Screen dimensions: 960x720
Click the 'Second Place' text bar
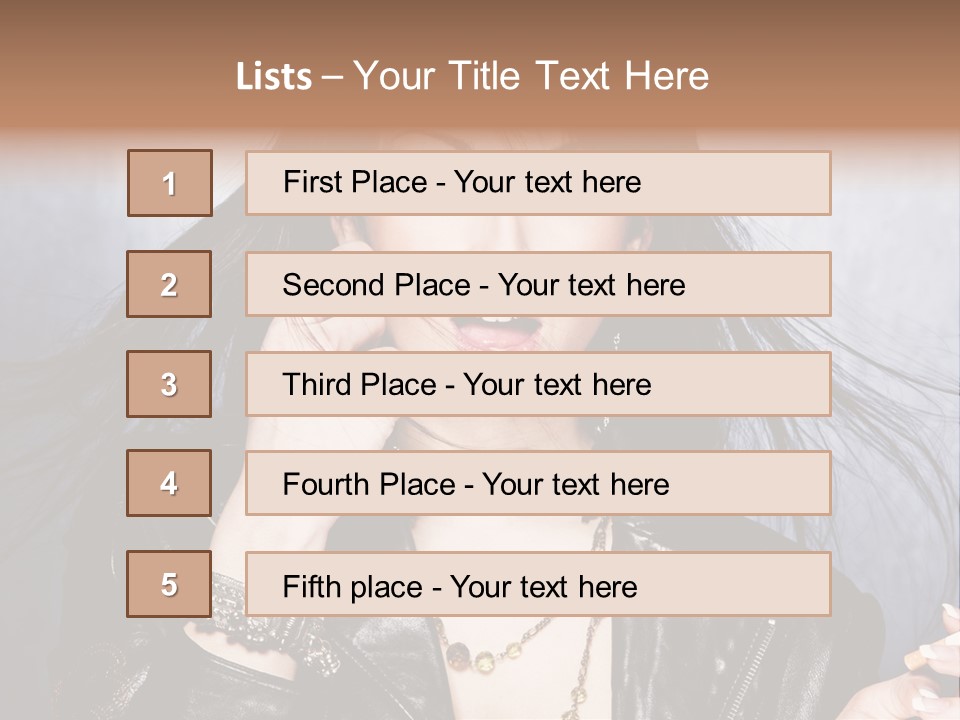click(538, 284)
